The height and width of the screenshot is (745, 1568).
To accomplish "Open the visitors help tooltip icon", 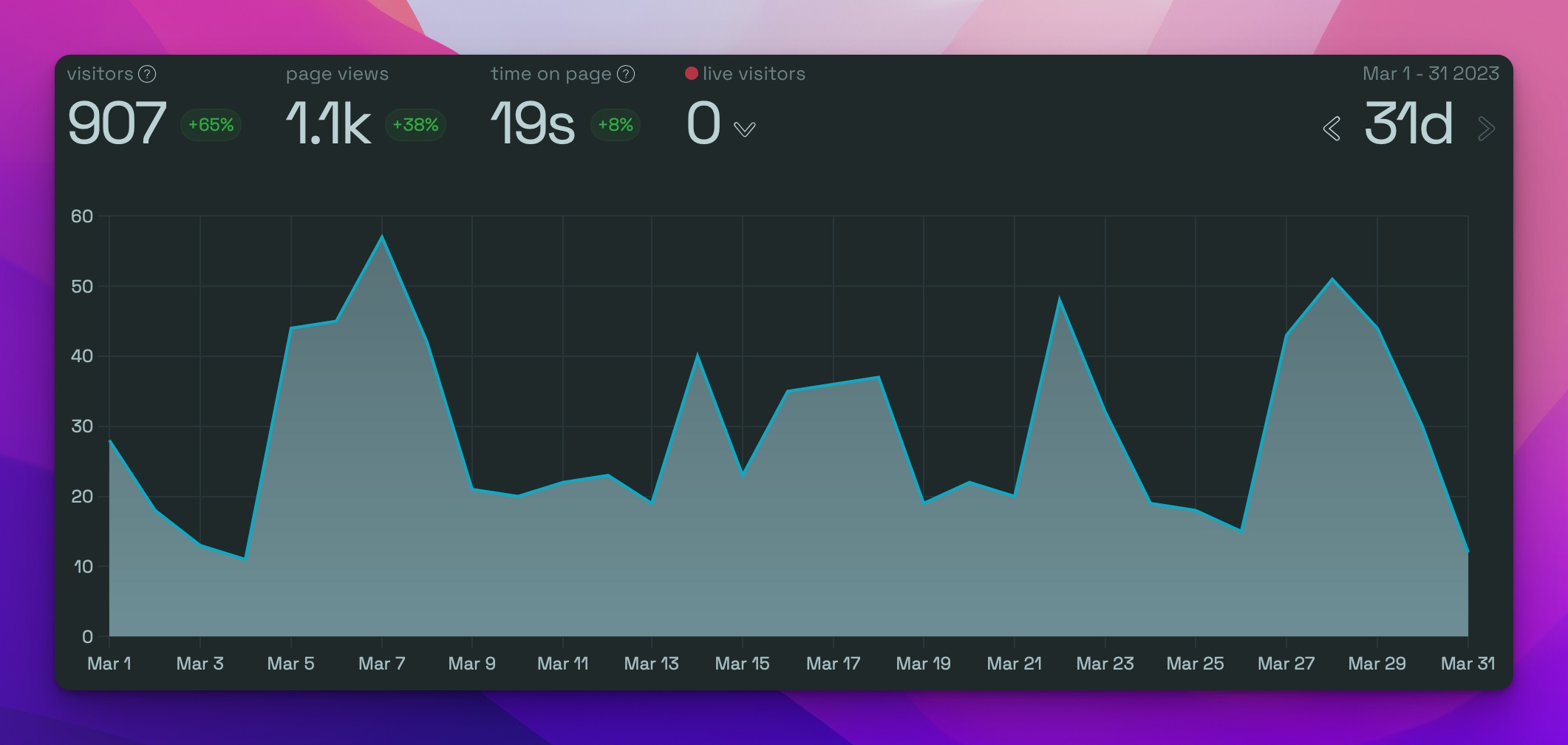I will point(147,73).
